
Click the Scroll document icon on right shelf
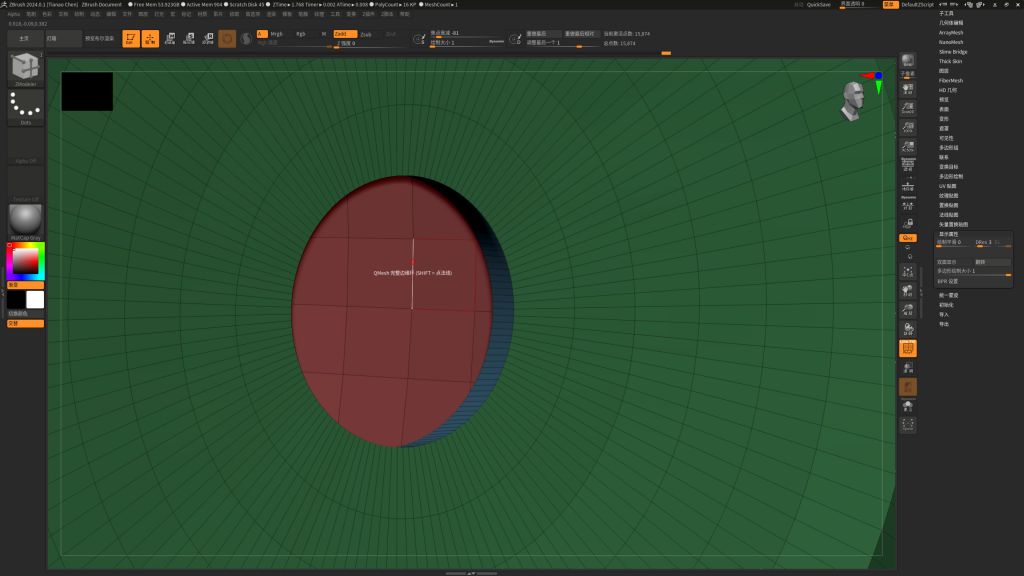908,89
